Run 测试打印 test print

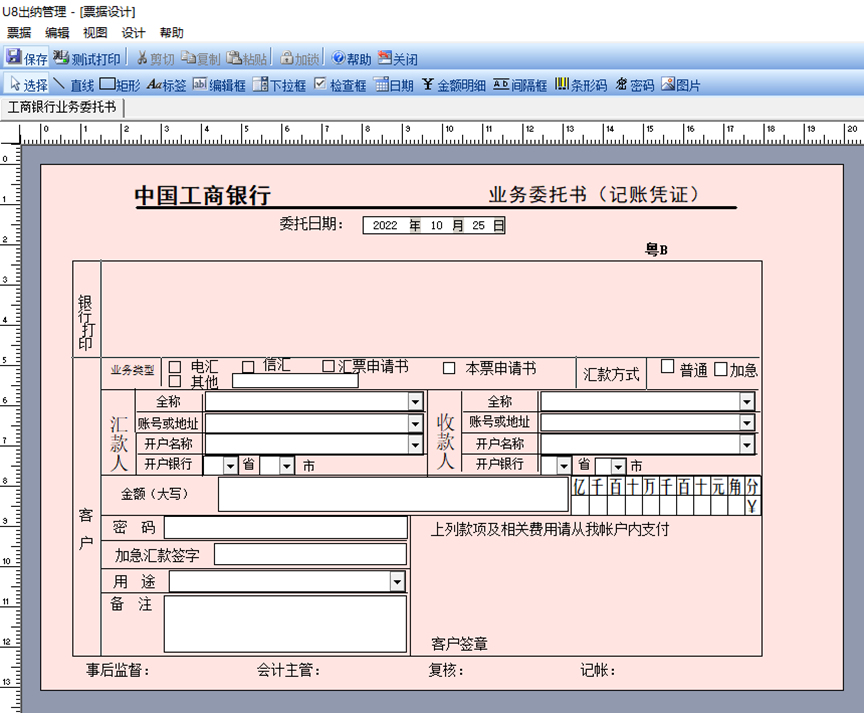tap(87, 58)
